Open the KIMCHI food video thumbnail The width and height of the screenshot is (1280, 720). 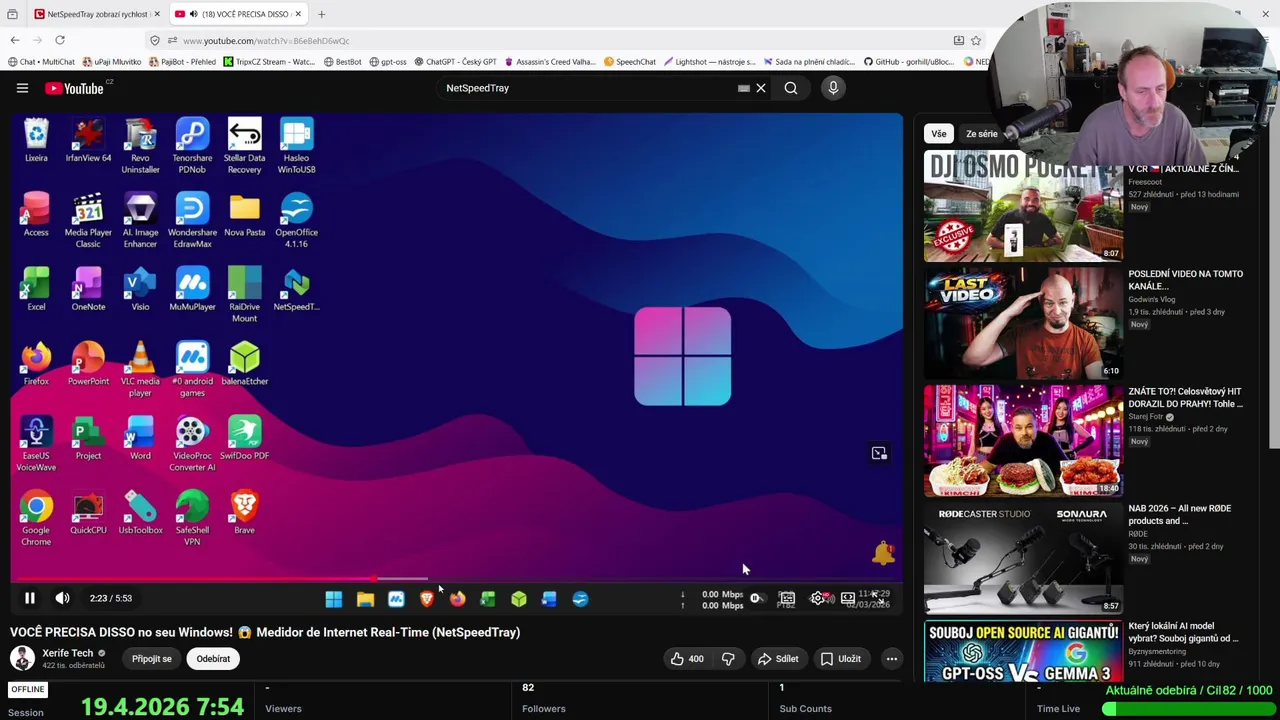1023,440
